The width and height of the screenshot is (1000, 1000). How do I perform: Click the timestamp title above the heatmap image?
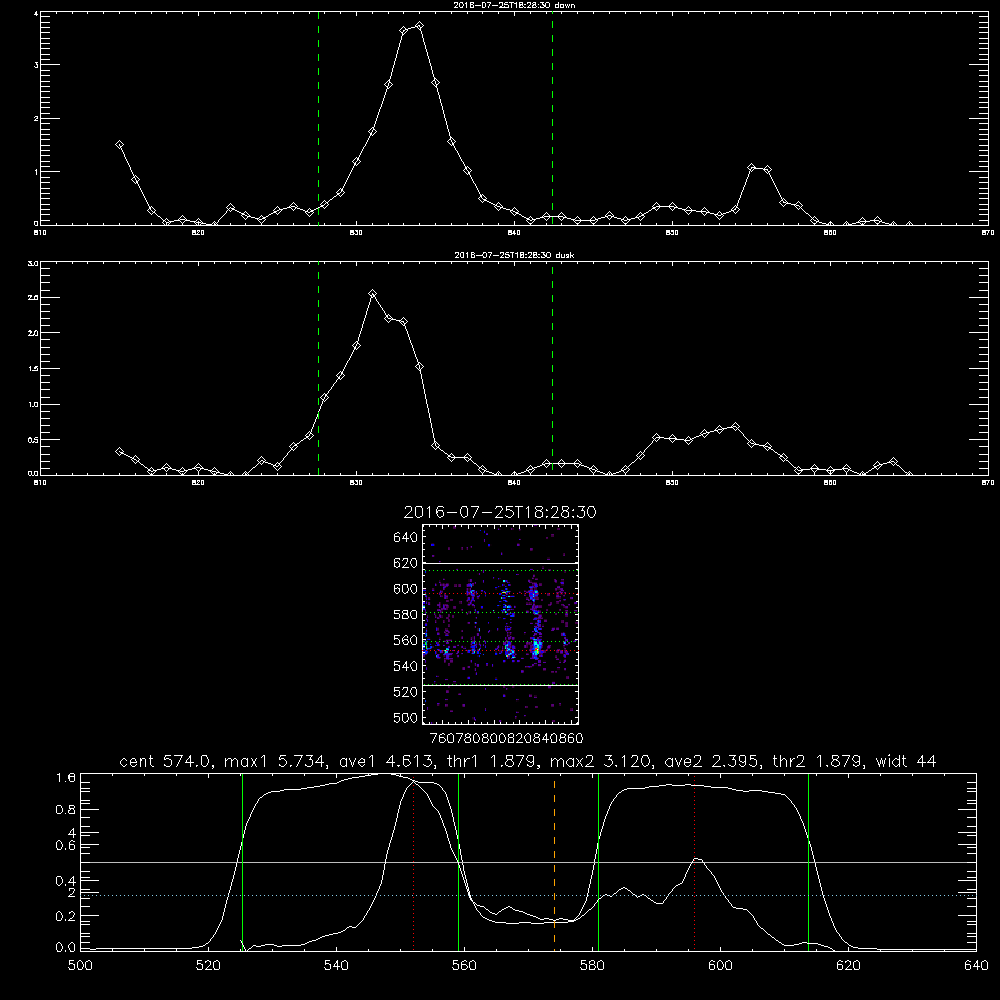[500, 512]
